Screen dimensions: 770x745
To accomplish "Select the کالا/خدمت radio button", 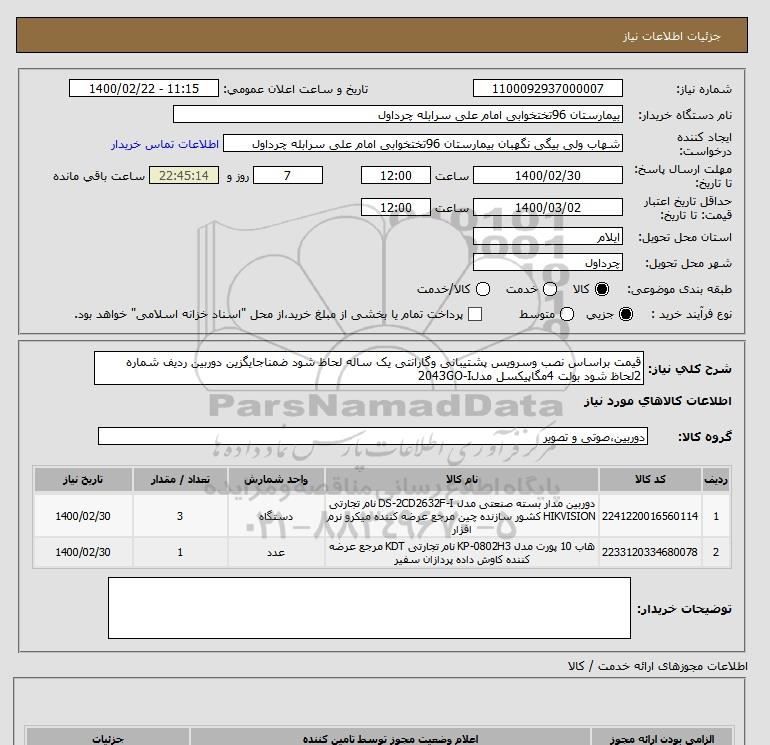I will [483, 289].
